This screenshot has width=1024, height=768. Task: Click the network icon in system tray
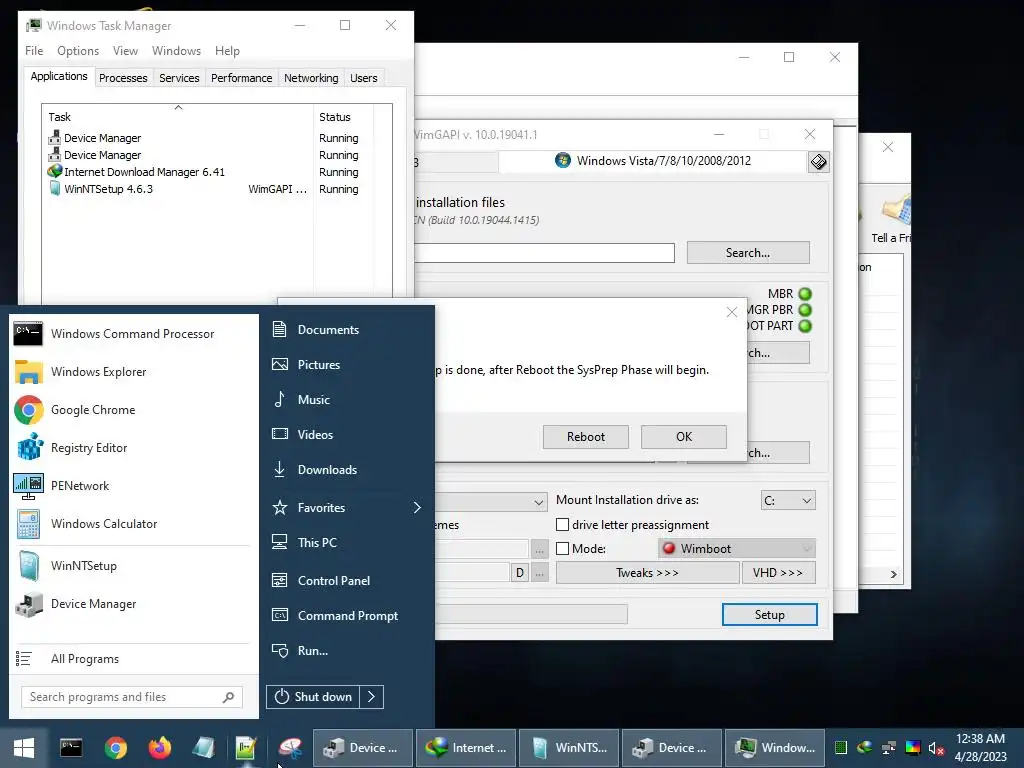[888, 748]
